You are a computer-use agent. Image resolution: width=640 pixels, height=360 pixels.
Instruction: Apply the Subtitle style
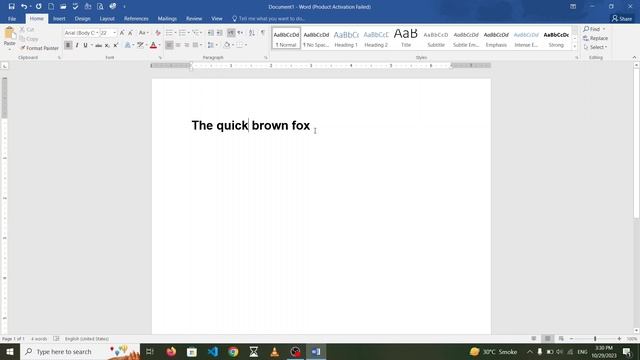(x=436, y=38)
